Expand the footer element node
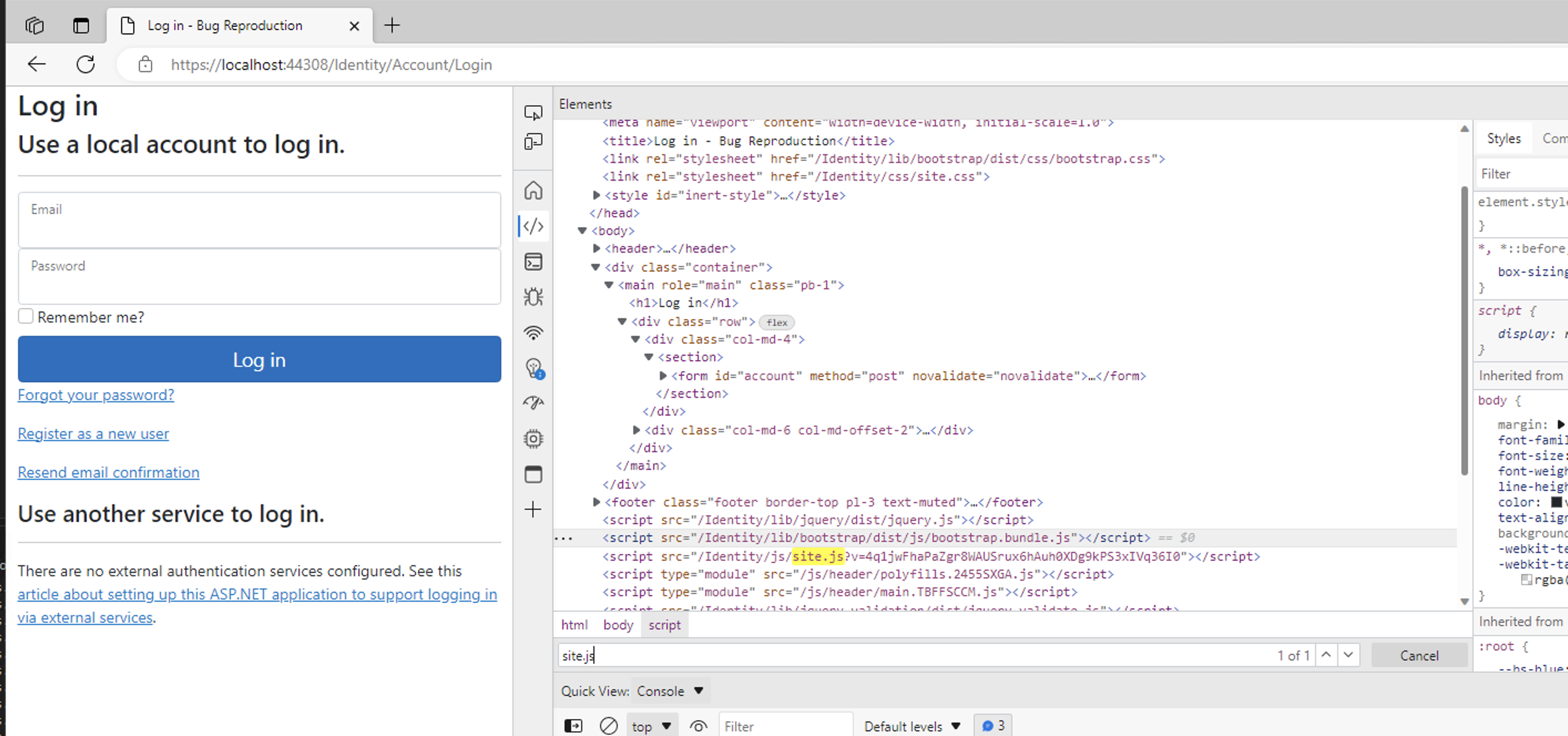The width and height of the screenshot is (1568, 736). pyautogui.click(x=597, y=502)
